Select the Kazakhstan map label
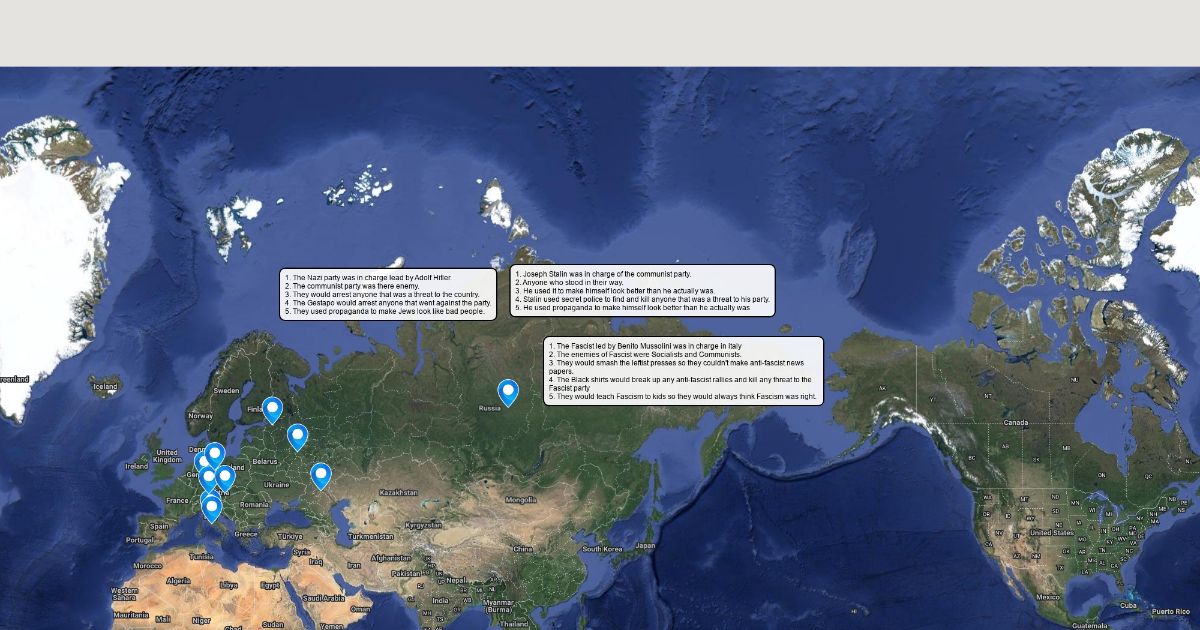Viewport: 1200px width, 630px height. tap(397, 492)
